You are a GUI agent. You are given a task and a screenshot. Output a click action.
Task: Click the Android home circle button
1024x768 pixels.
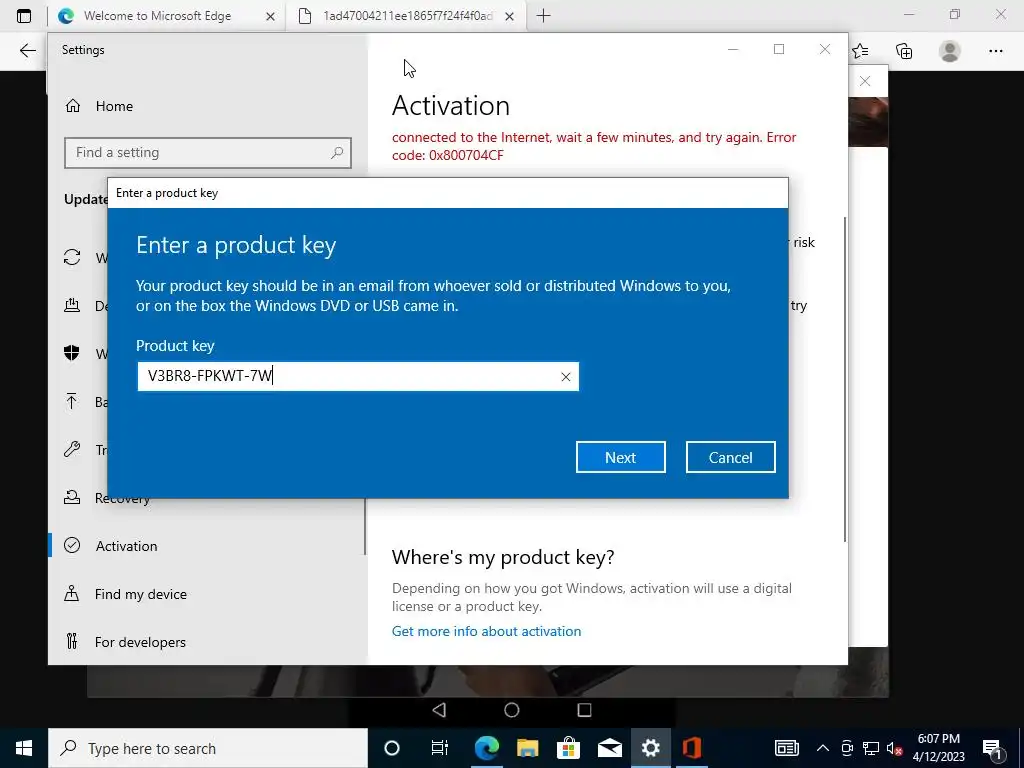(512, 710)
